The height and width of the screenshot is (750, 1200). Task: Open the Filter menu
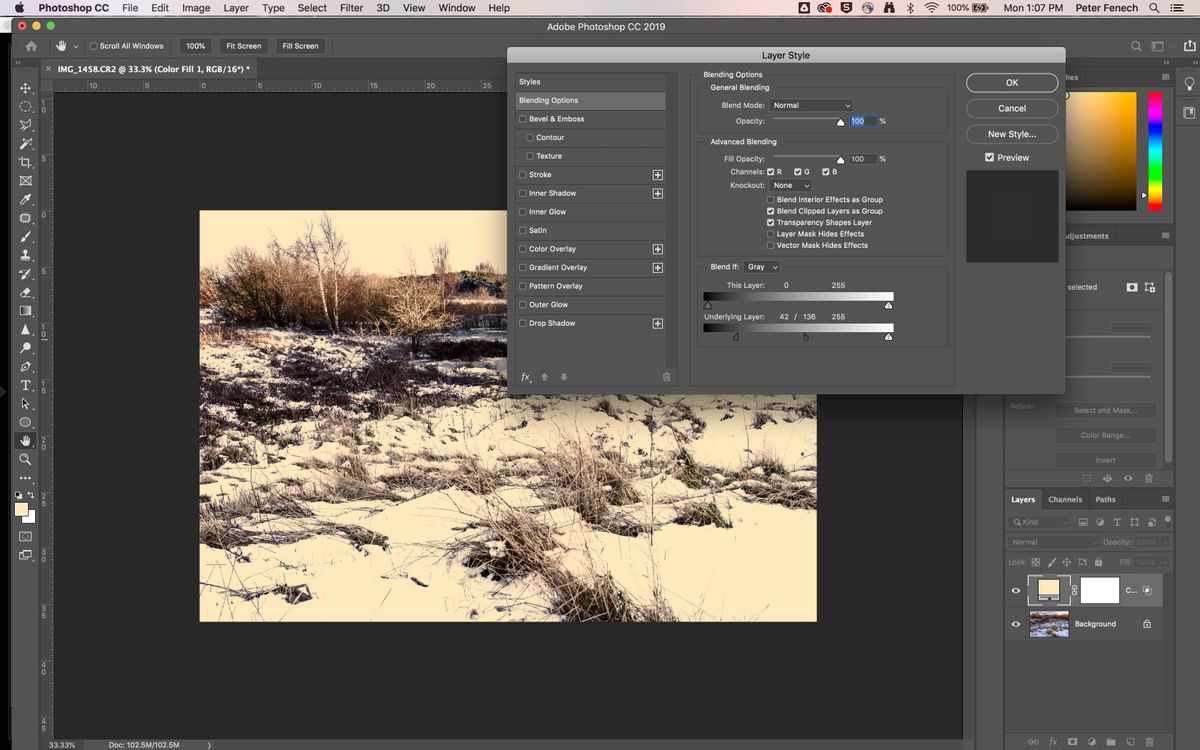point(351,7)
